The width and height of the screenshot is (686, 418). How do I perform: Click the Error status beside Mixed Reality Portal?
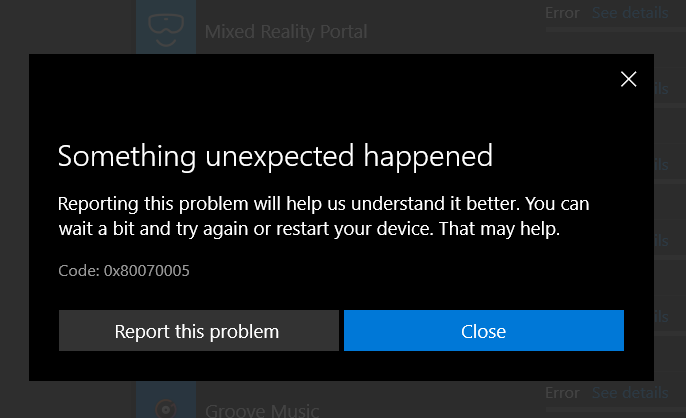(x=564, y=13)
